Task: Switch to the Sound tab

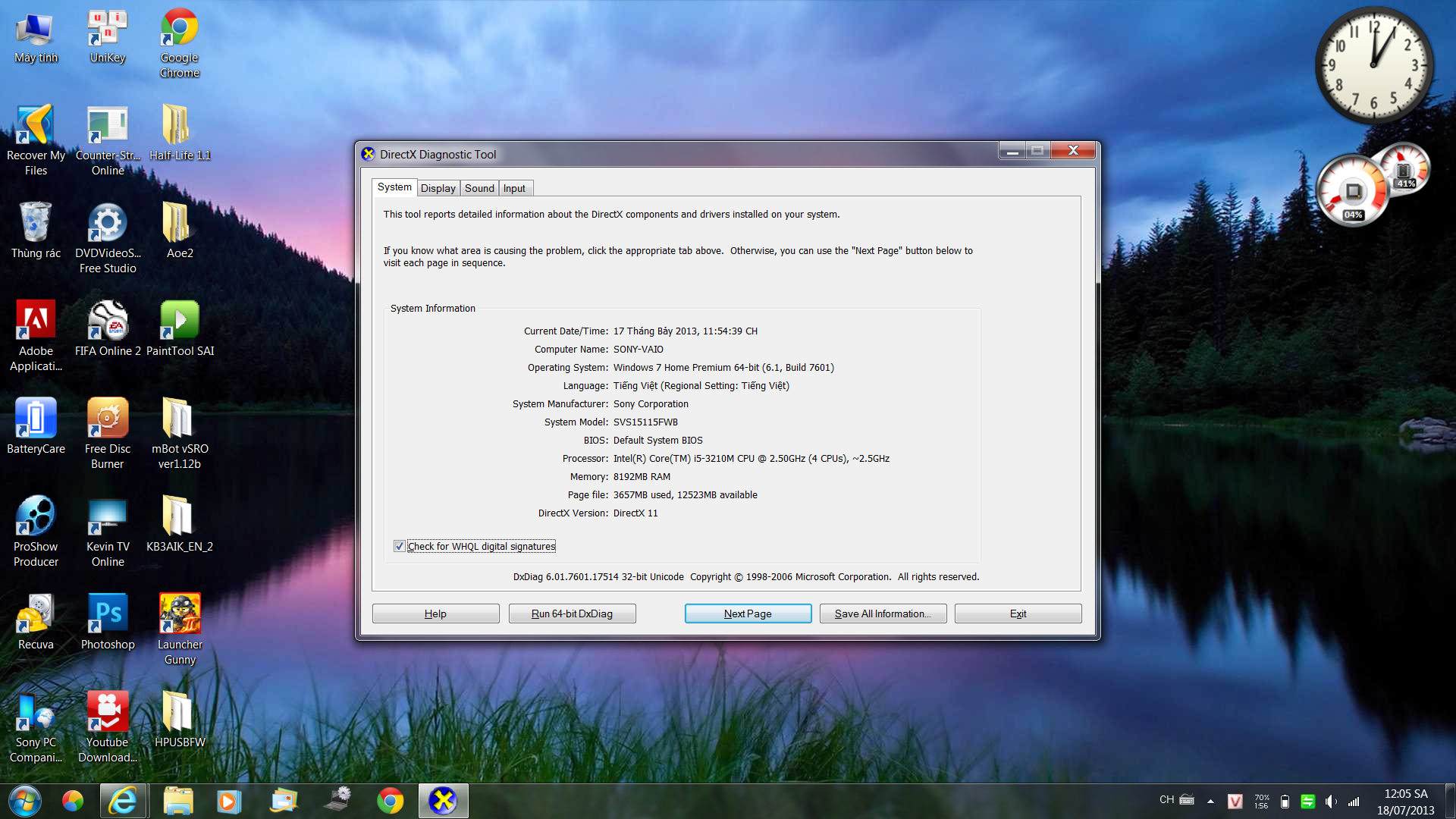Action: point(479,188)
